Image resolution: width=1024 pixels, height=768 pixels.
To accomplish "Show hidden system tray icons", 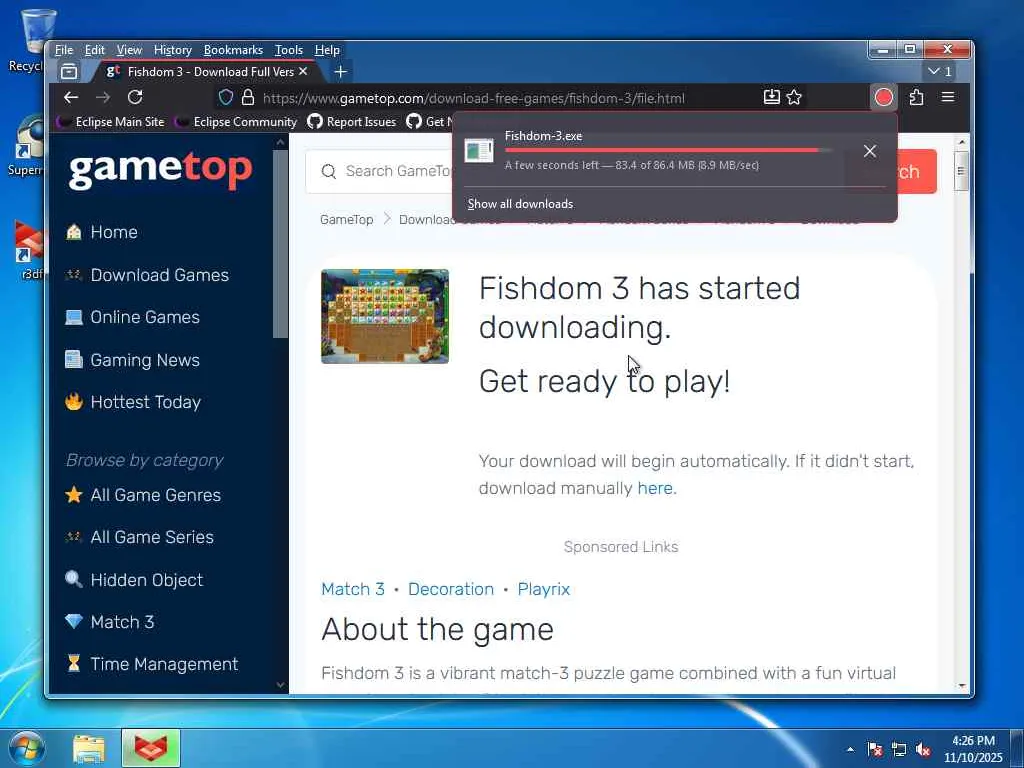I will tap(850, 749).
